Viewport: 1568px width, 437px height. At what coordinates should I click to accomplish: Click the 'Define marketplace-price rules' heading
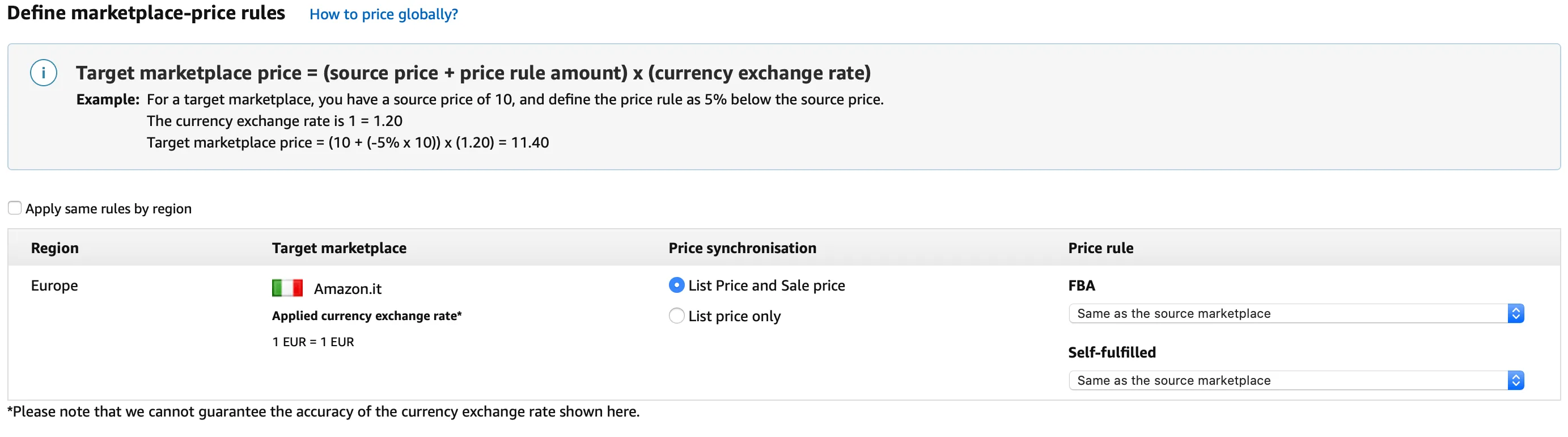pyautogui.click(x=146, y=13)
